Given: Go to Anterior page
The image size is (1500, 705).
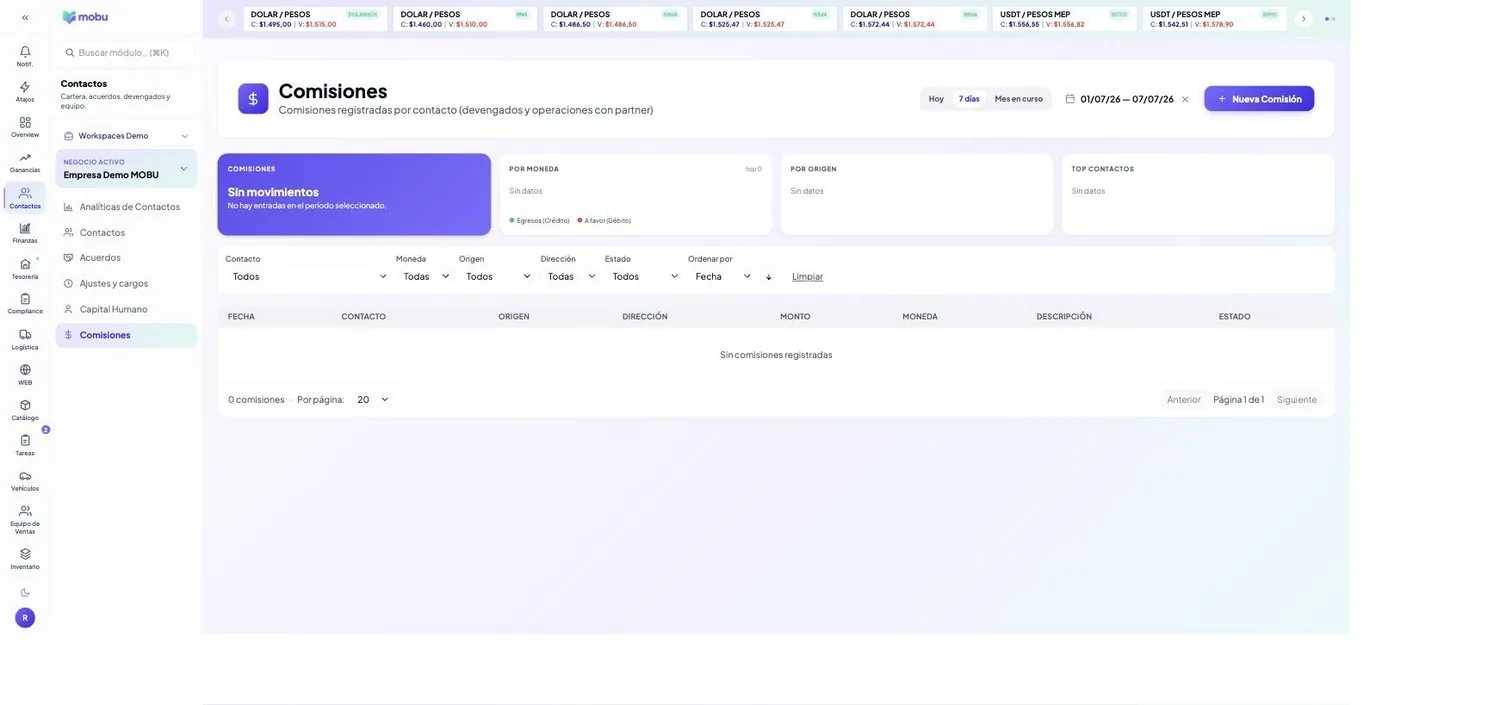Looking at the screenshot, I should [1184, 399].
